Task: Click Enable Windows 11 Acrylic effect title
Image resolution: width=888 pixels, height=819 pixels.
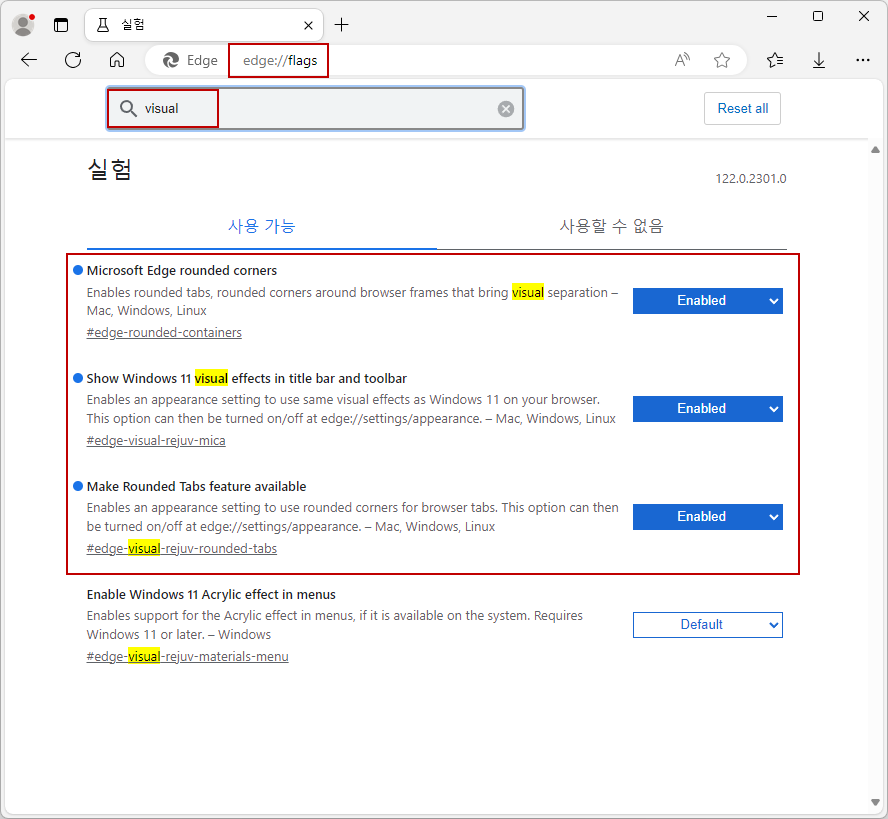Action: [x=211, y=595]
